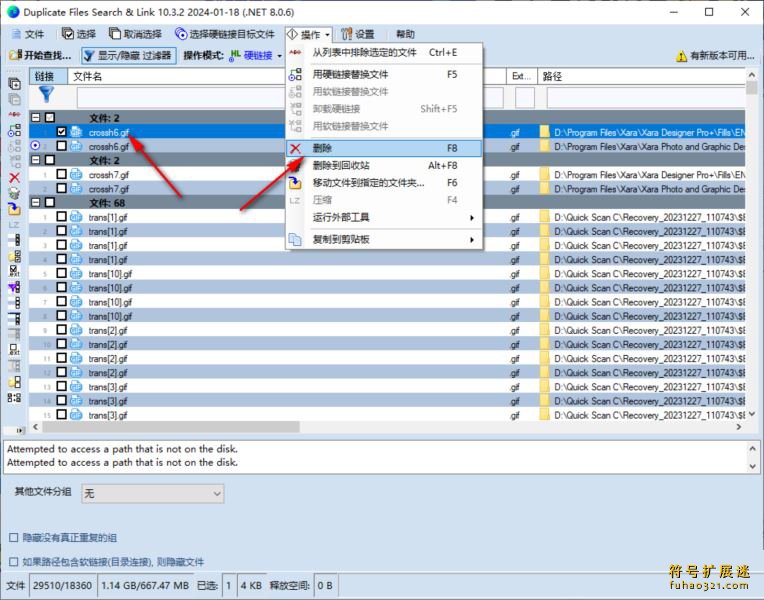Click the unchecked .ext deselect icon in sidebar
Screen dimensions: 764x600
click(x=15, y=350)
